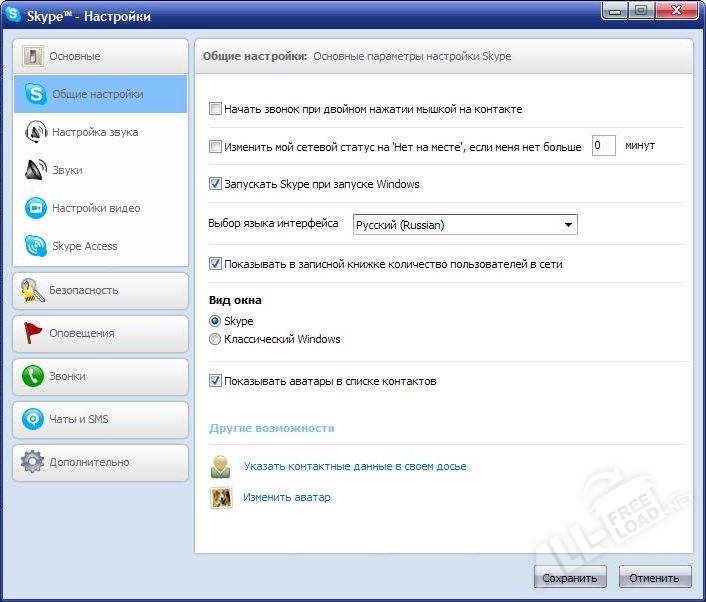Click the Безопасность padlock icon
Image resolution: width=706 pixels, height=602 pixels.
[33, 290]
